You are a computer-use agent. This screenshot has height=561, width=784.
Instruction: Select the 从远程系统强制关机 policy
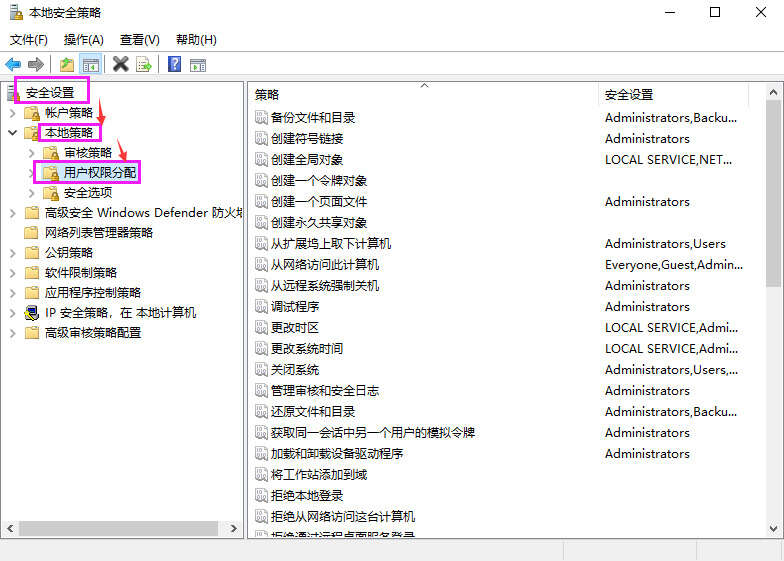pos(325,286)
